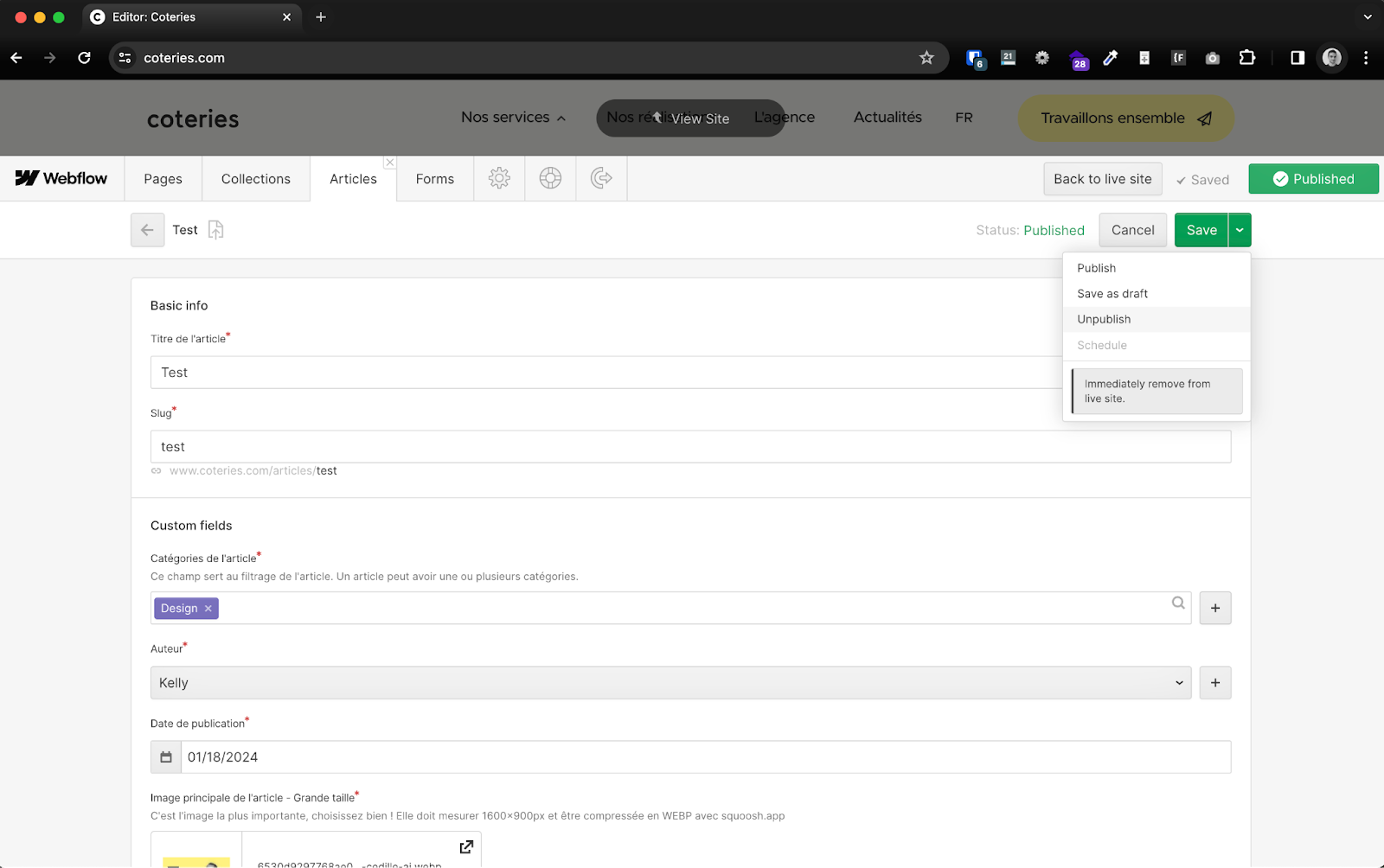This screenshot has height=868, width=1384.
Task: Open image in new window icon
Action: pyautogui.click(x=466, y=846)
